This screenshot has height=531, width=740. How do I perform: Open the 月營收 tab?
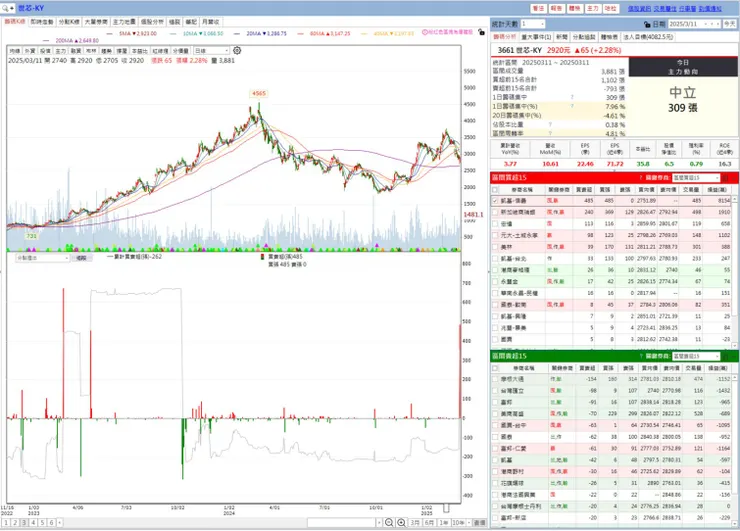[x=210, y=22]
